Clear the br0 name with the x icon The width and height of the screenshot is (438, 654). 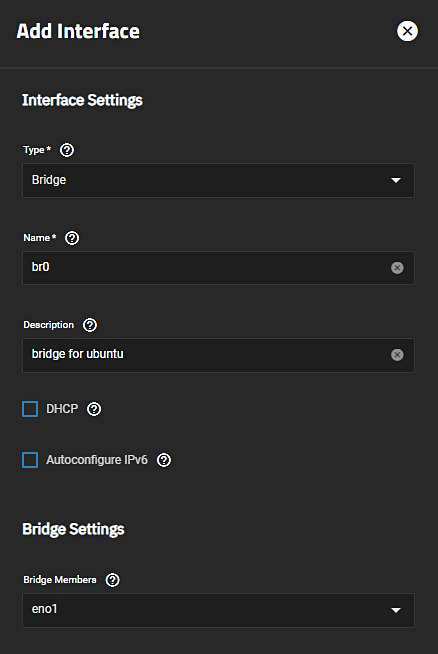coord(397,268)
